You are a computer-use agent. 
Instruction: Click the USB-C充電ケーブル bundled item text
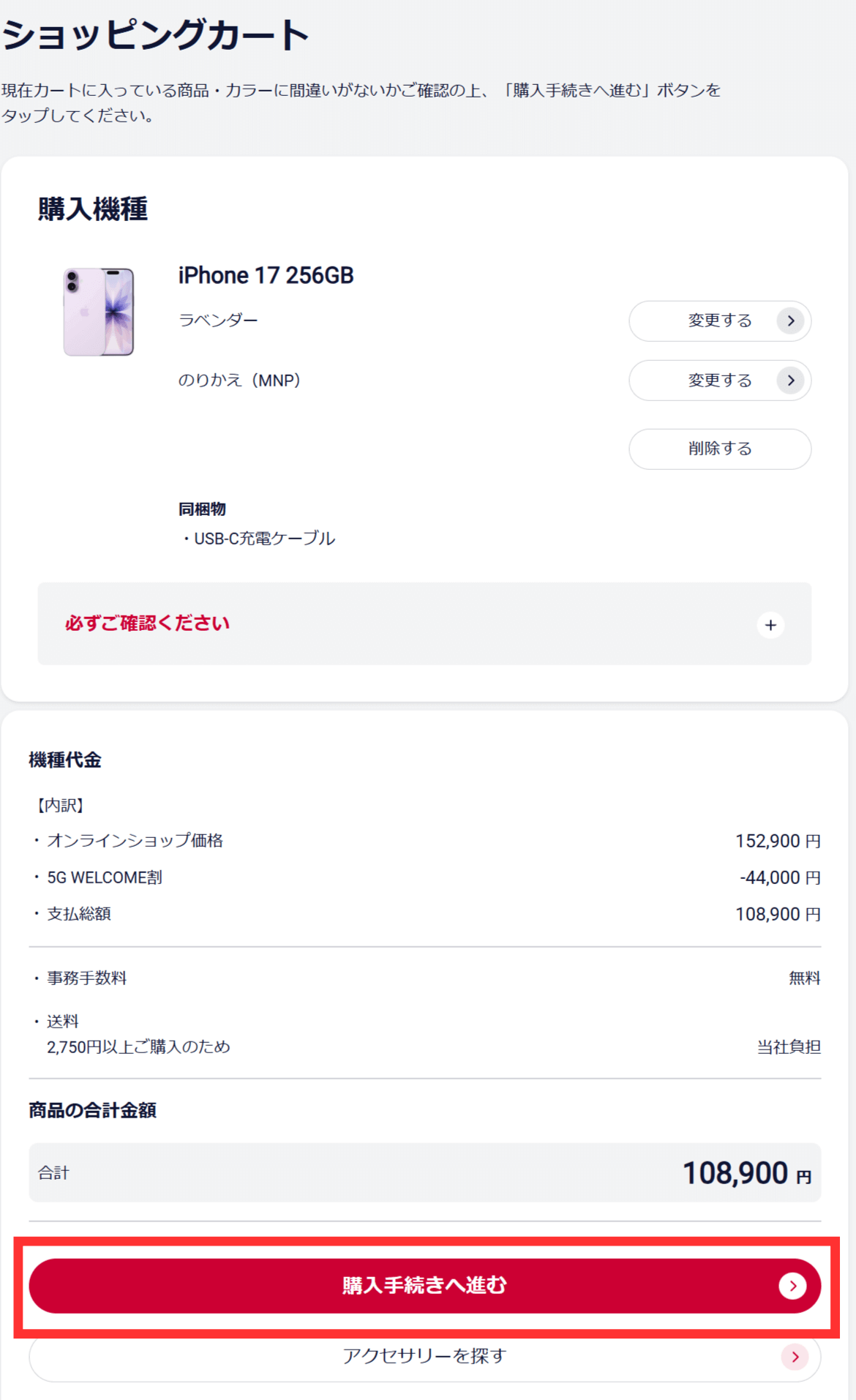click(x=263, y=539)
